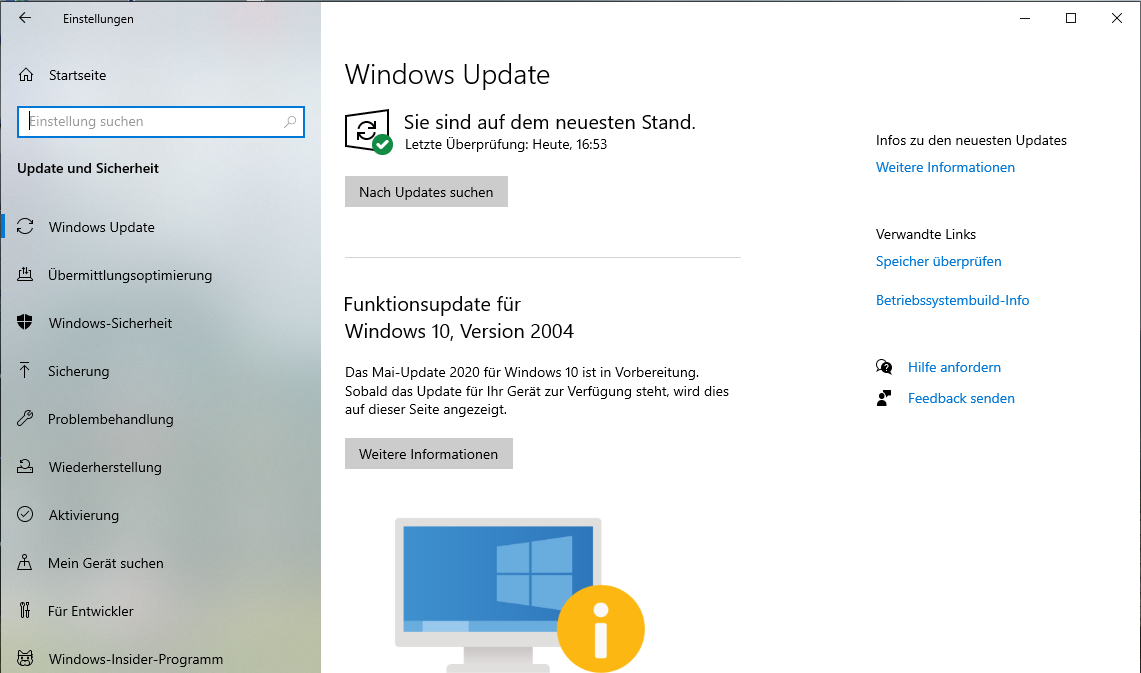Go to Startseite

[x=78, y=75]
